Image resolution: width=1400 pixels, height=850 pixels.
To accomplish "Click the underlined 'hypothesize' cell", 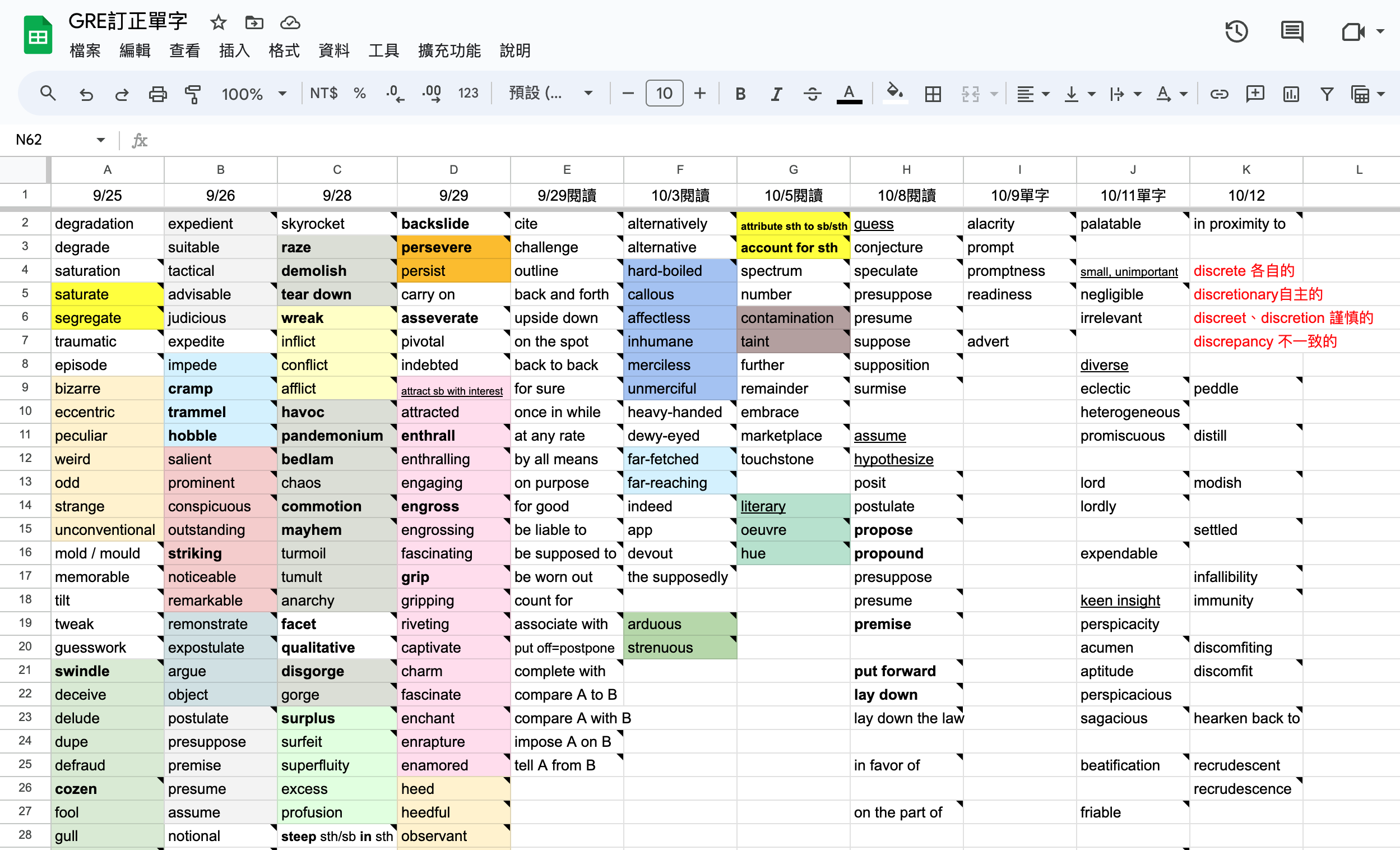I will (906, 459).
